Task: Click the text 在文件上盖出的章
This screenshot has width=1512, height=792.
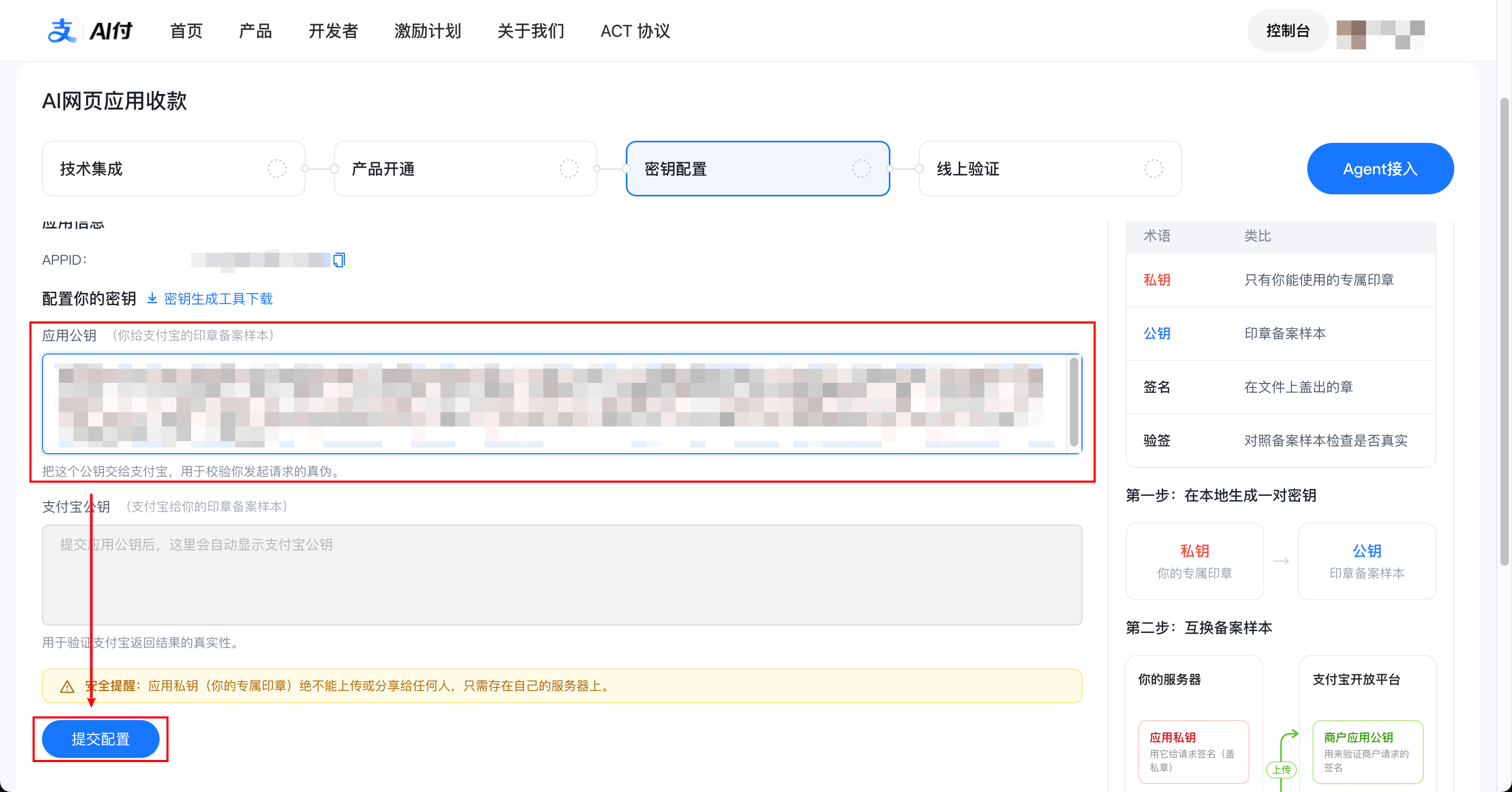Action: [1298, 387]
